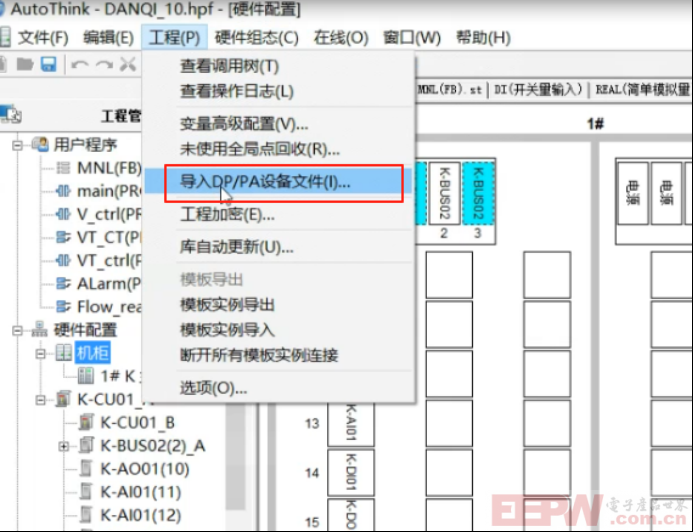Collapse the 用户程序 tree node
Image resolution: width=693 pixels, height=532 pixels.
17,145
